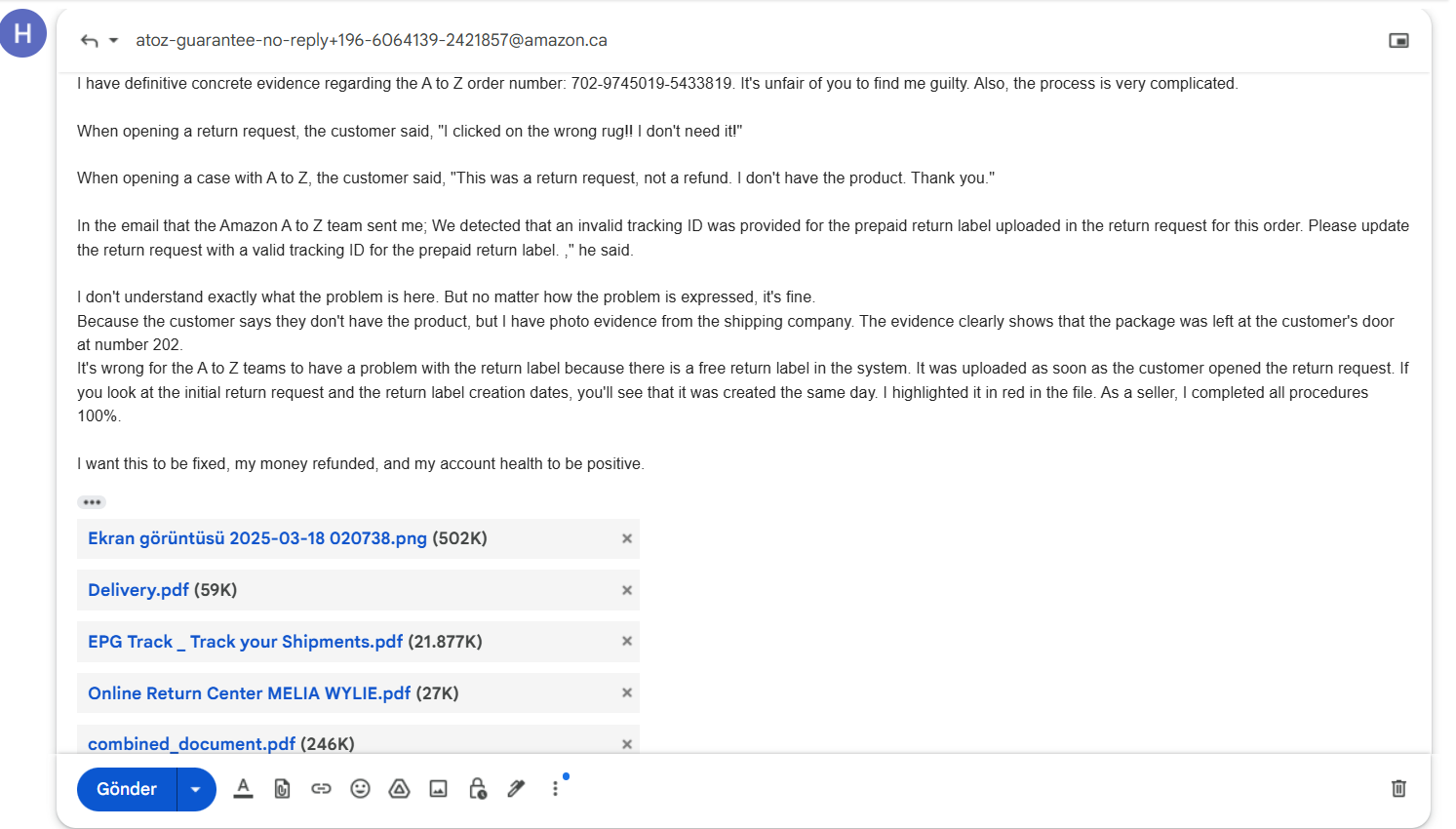Attach files with paperclip icon

pyautogui.click(x=282, y=789)
